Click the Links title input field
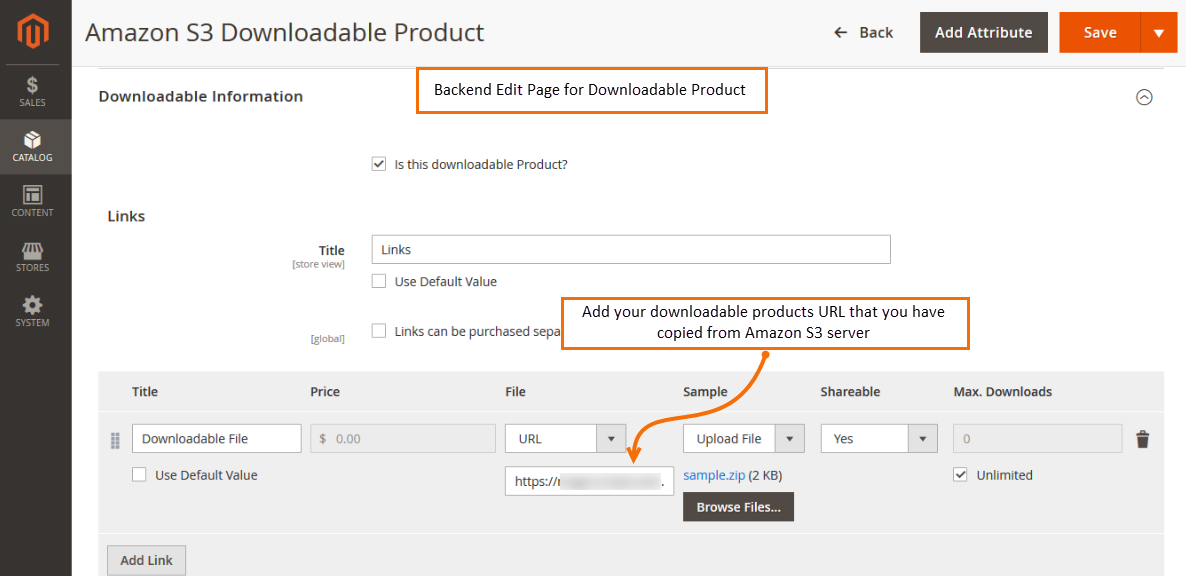Screen dimensions: 1186x576 pos(631,249)
